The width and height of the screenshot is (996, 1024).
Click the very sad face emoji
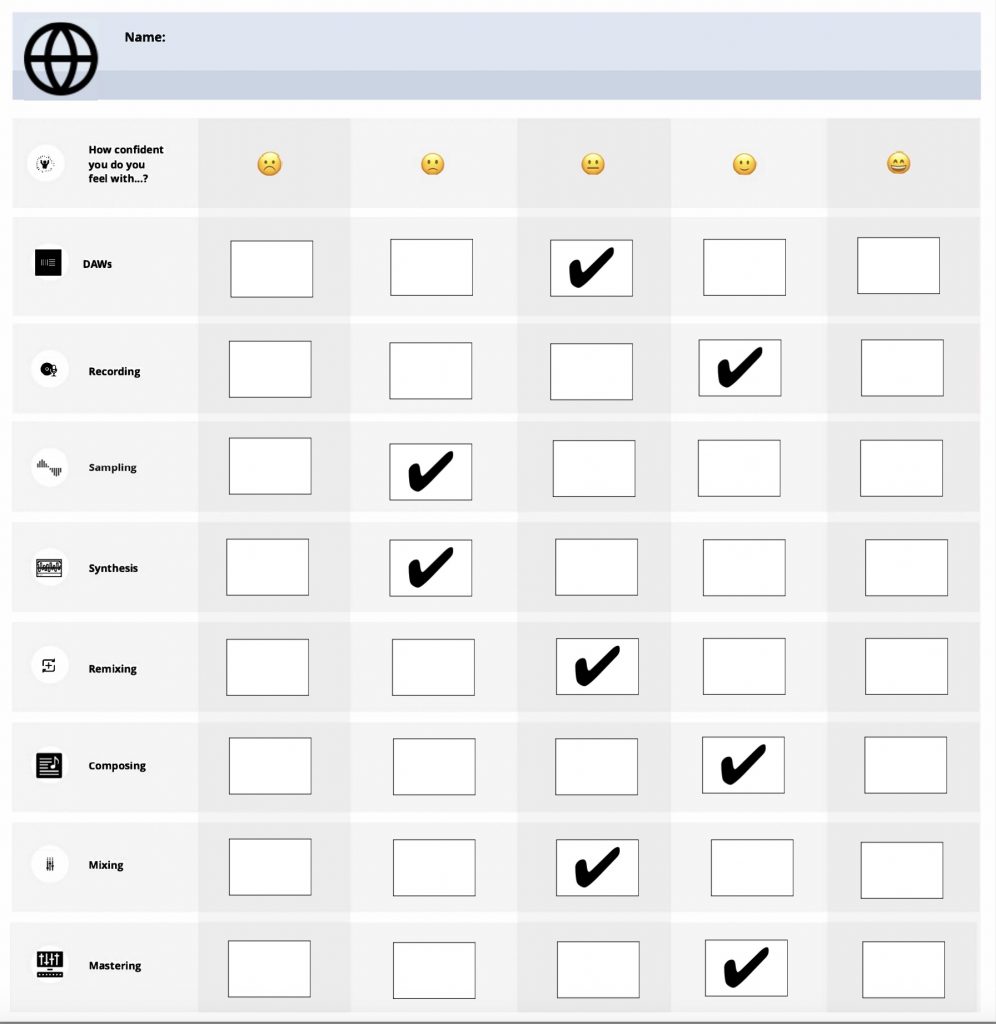(x=270, y=164)
